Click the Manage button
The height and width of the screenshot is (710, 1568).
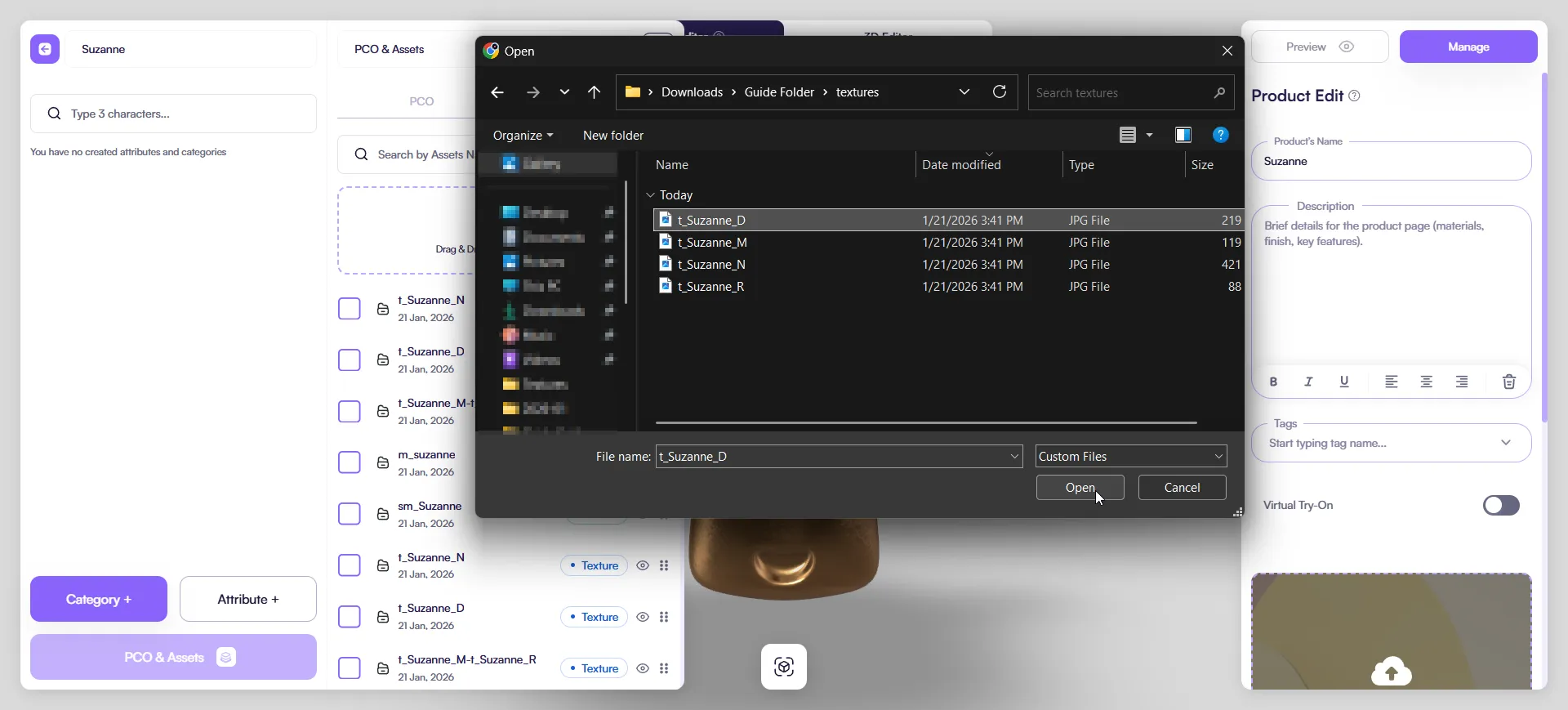(1468, 47)
